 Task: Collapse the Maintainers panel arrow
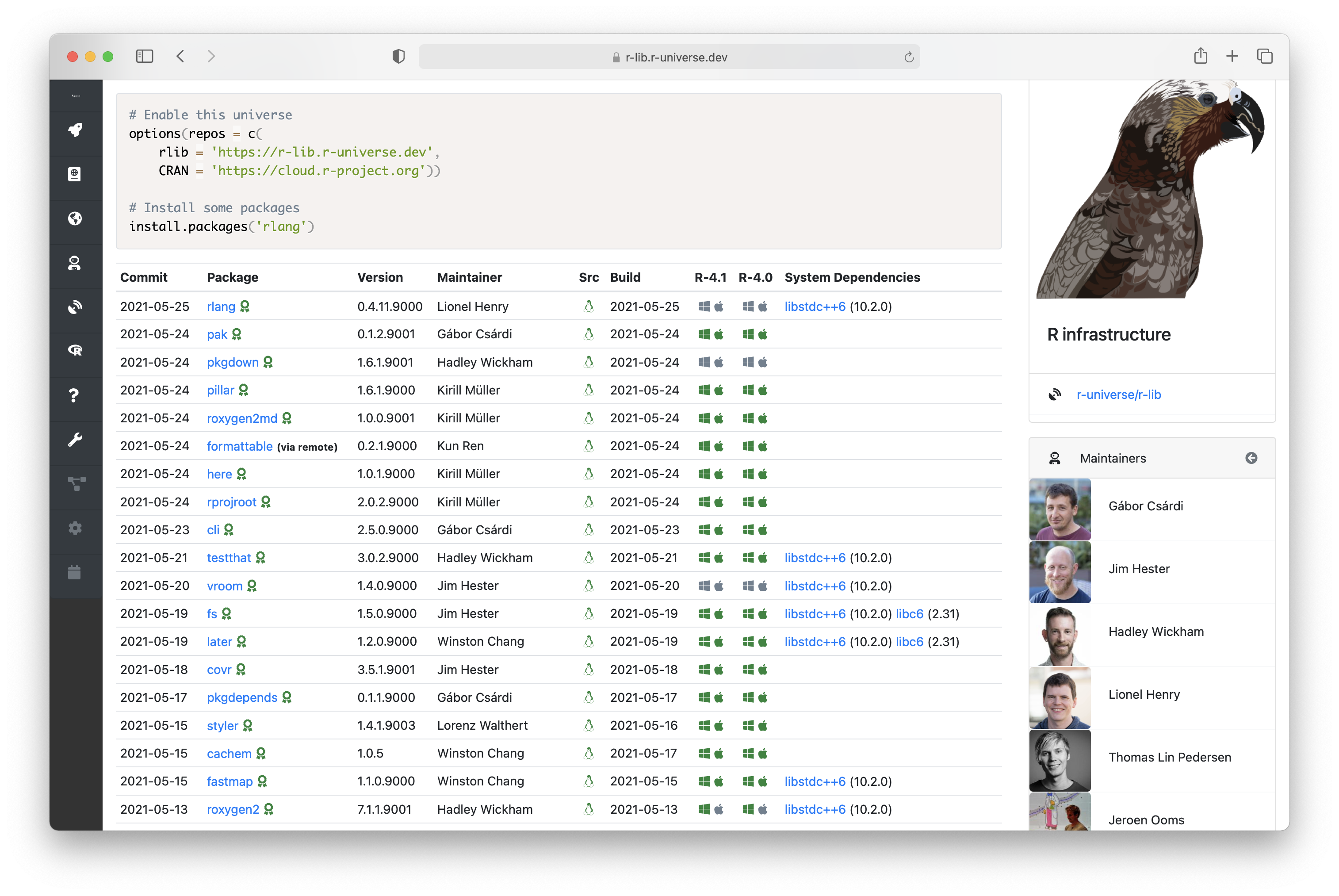pyautogui.click(x=1251, y=458)
